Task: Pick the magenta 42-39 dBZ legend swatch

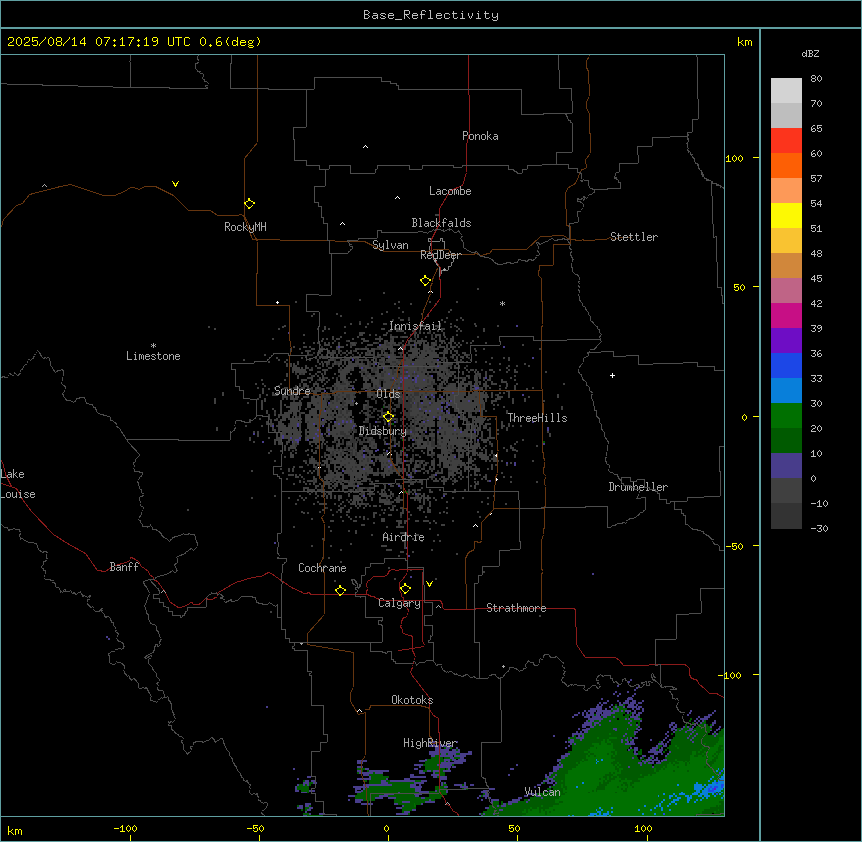Action: [786, 315]
